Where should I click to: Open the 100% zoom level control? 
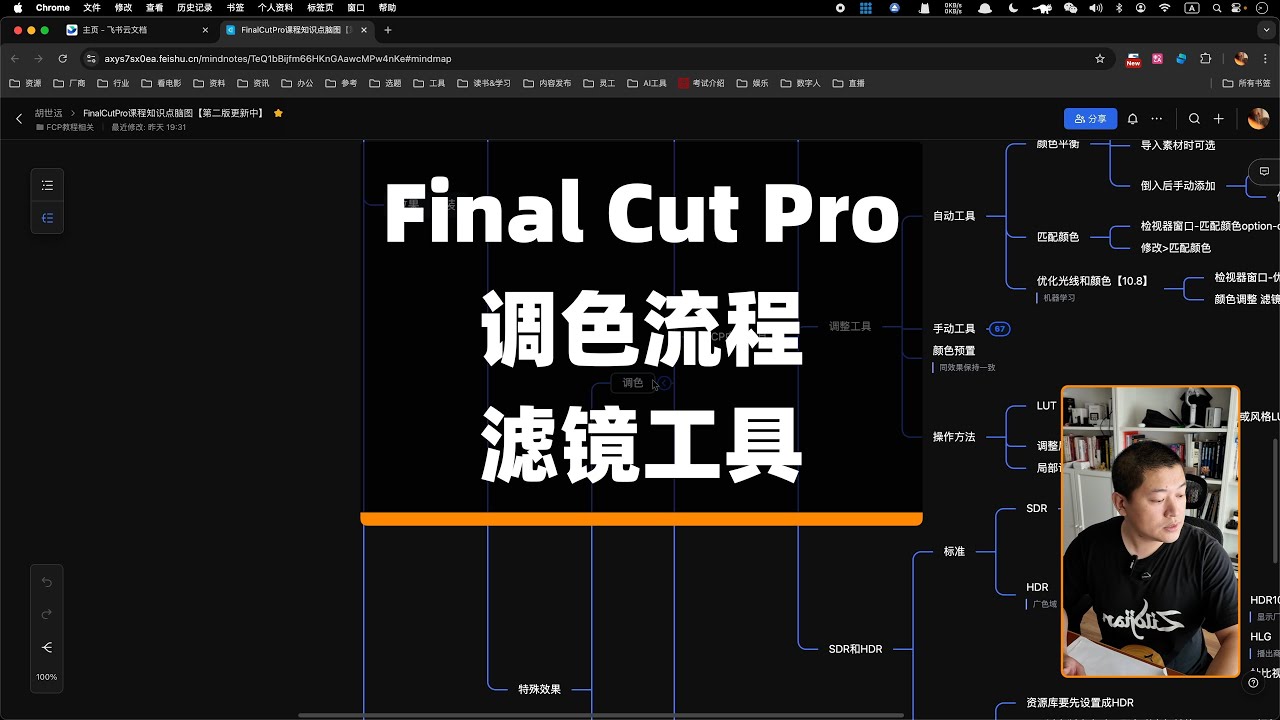[47, 677]
